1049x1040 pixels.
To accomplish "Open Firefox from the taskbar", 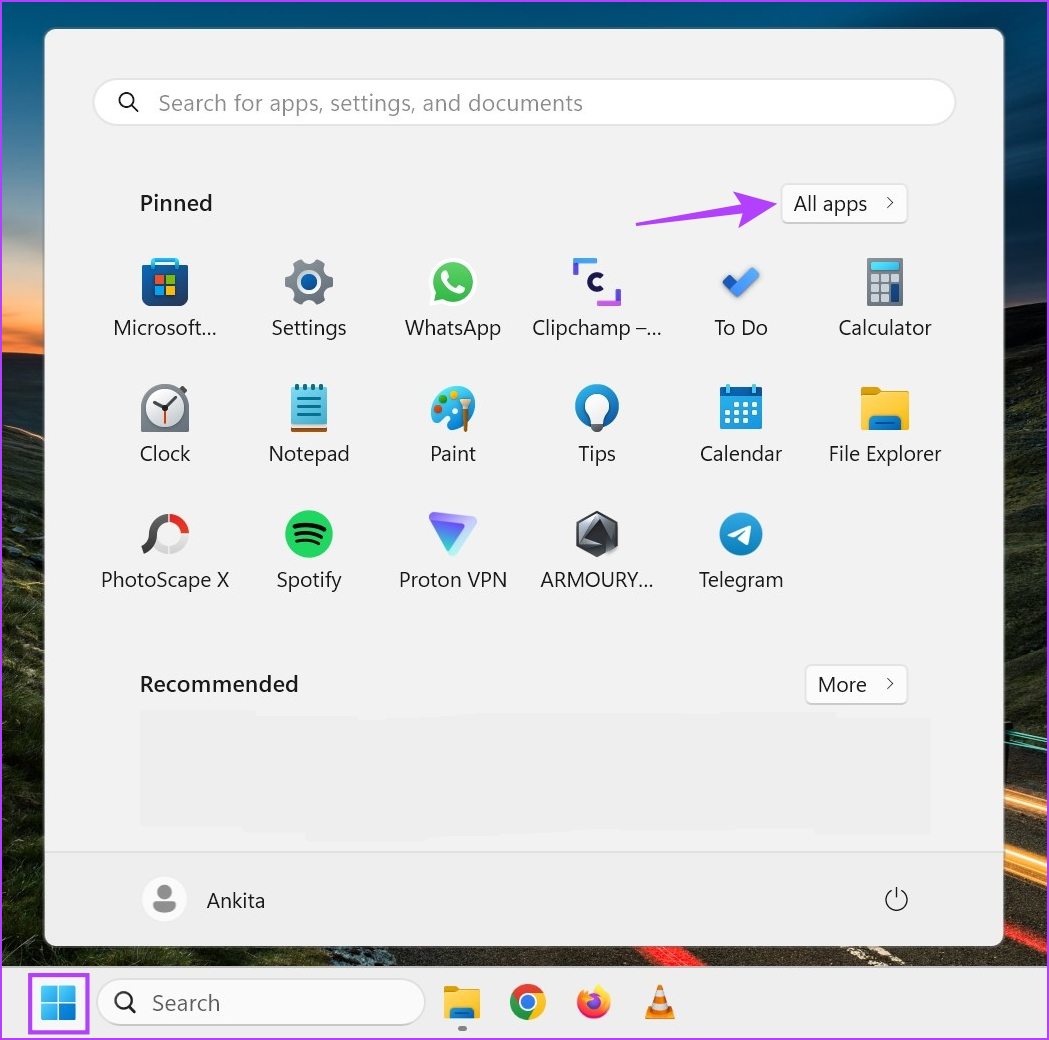I will [x=593, y=1003].
